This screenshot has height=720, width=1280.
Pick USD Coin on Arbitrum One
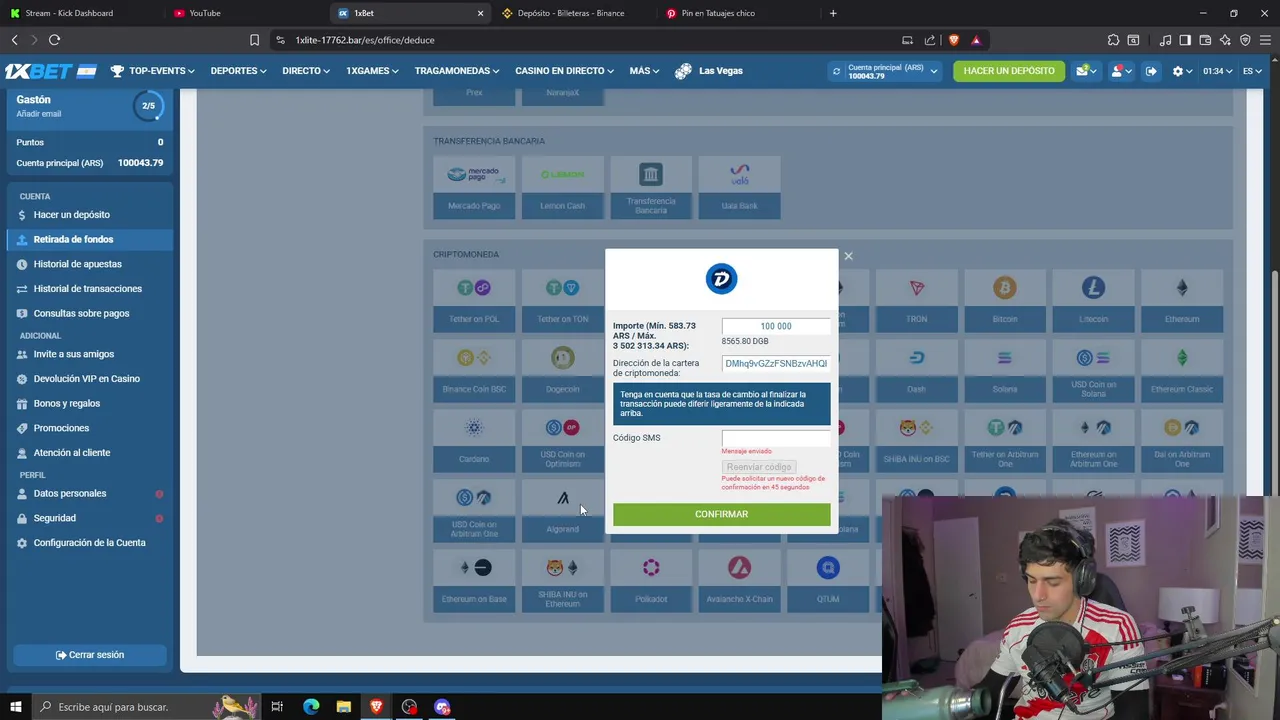coord(474,511)
